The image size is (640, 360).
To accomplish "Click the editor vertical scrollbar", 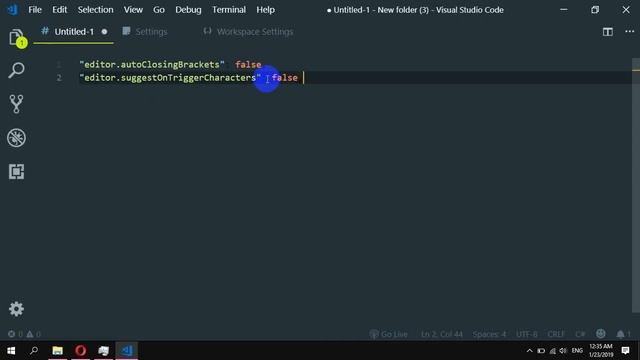I will coord(636,186).
